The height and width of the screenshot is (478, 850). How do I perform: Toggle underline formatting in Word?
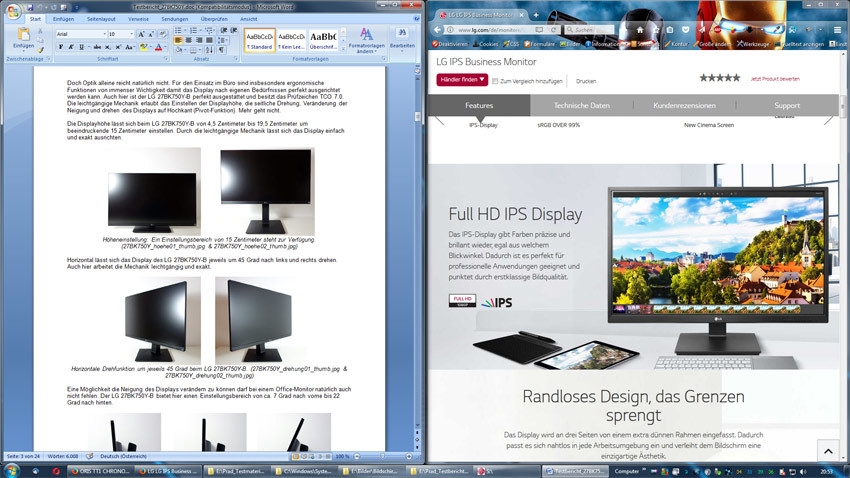coord(82,48)
